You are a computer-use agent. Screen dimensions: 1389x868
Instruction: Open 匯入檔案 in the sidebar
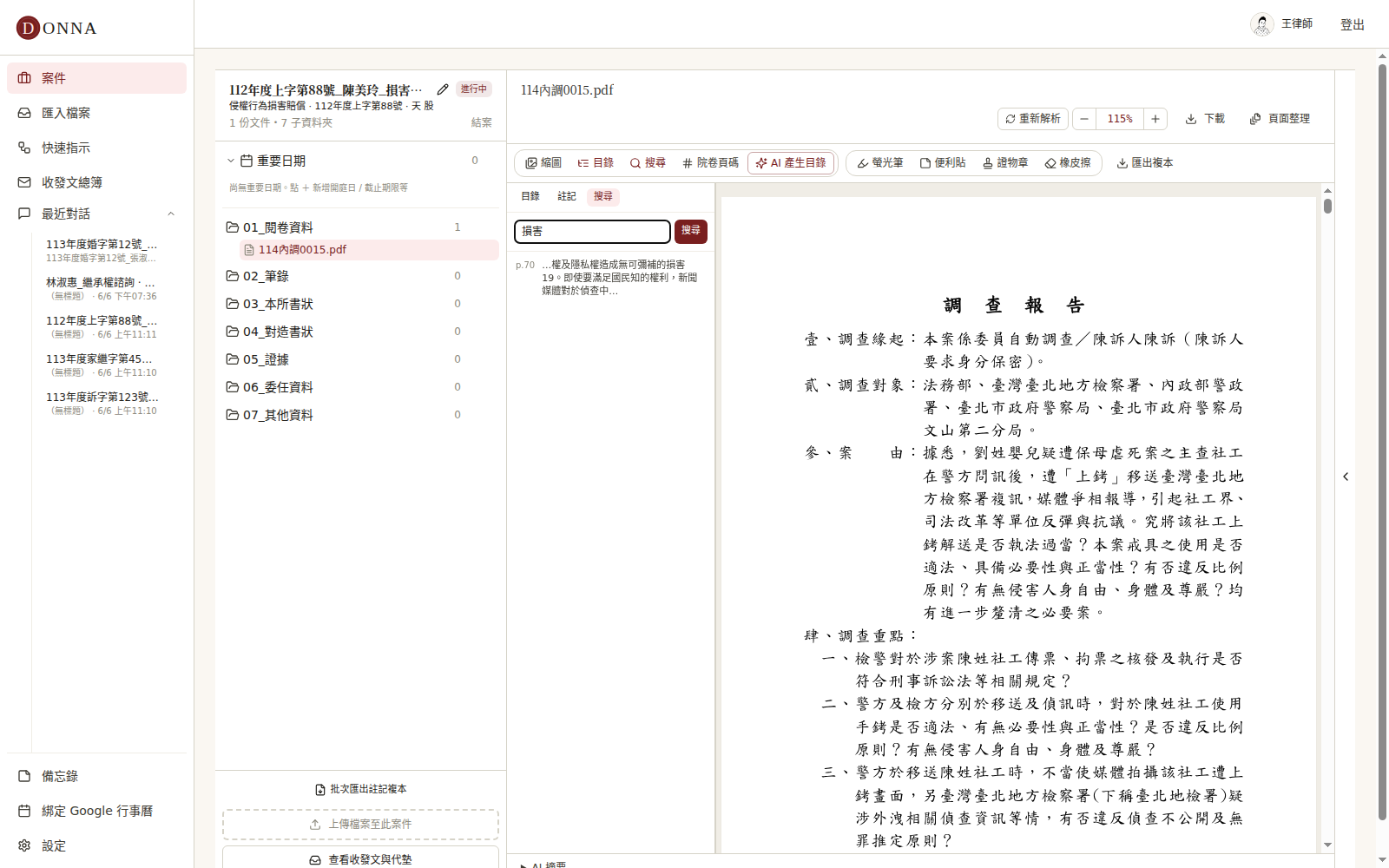point(96,113)
